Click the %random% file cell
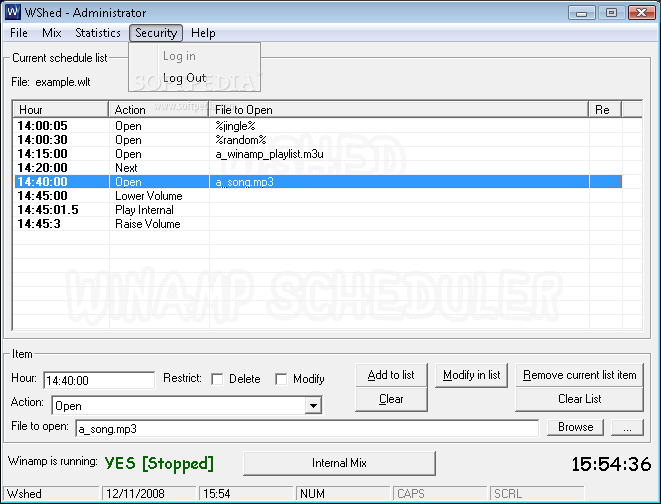Viewport: 661px width, 504px height. 241,139
